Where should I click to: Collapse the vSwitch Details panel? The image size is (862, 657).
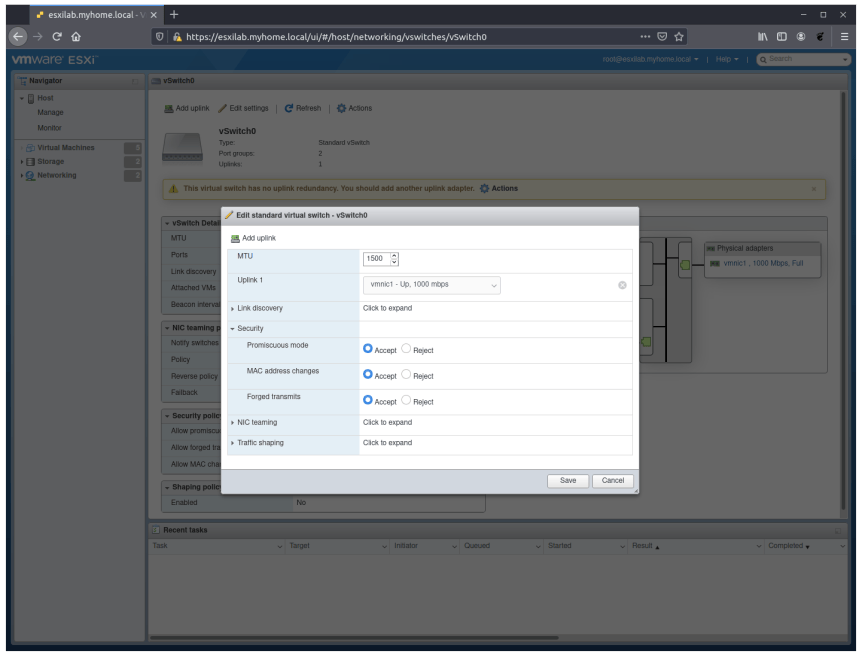[x=167, y=224]
